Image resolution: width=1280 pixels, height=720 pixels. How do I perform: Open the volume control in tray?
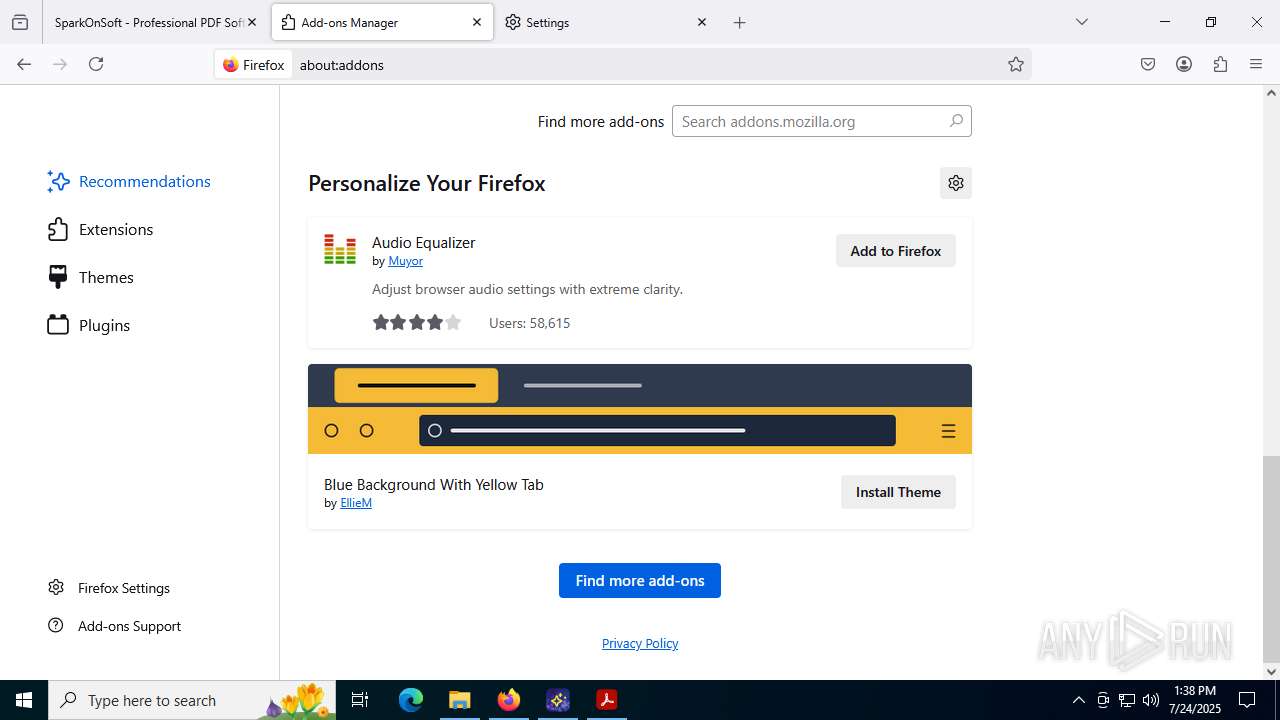click(1151, 700)
